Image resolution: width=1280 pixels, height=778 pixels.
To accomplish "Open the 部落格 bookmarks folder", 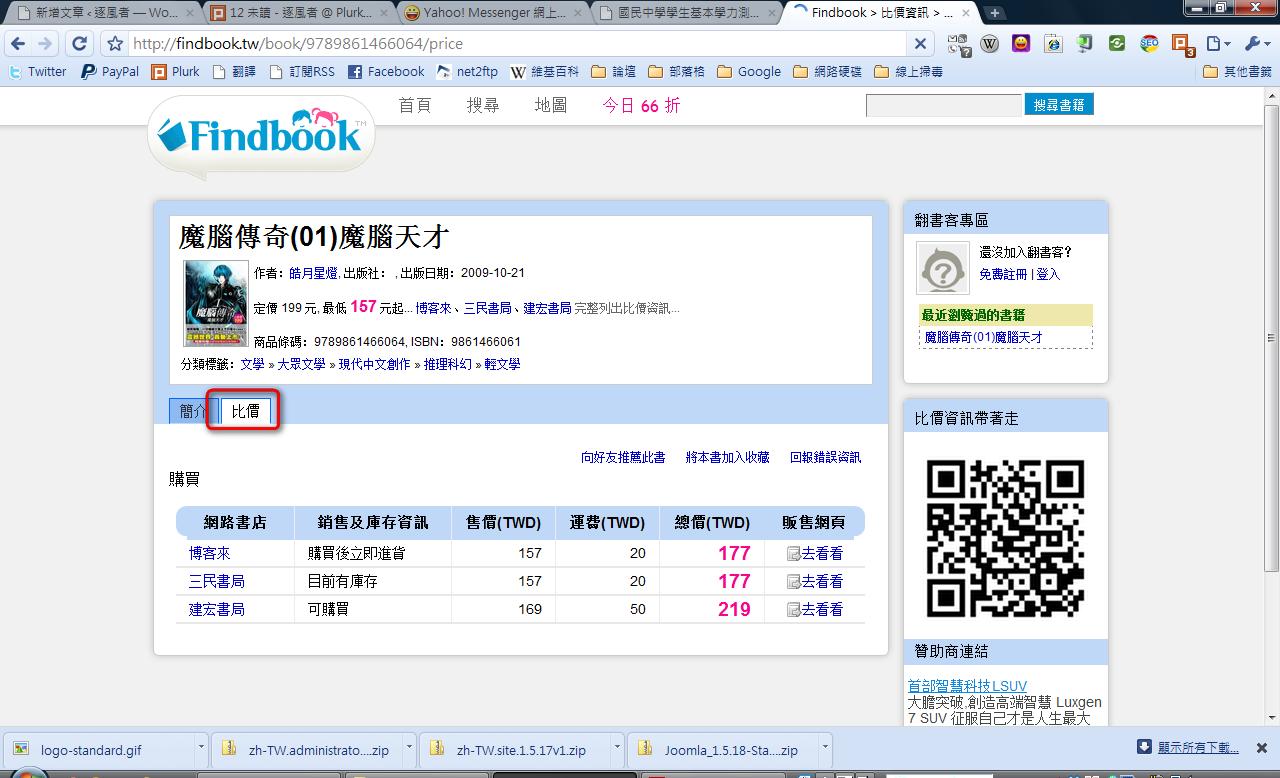I will tap(677, 72).
